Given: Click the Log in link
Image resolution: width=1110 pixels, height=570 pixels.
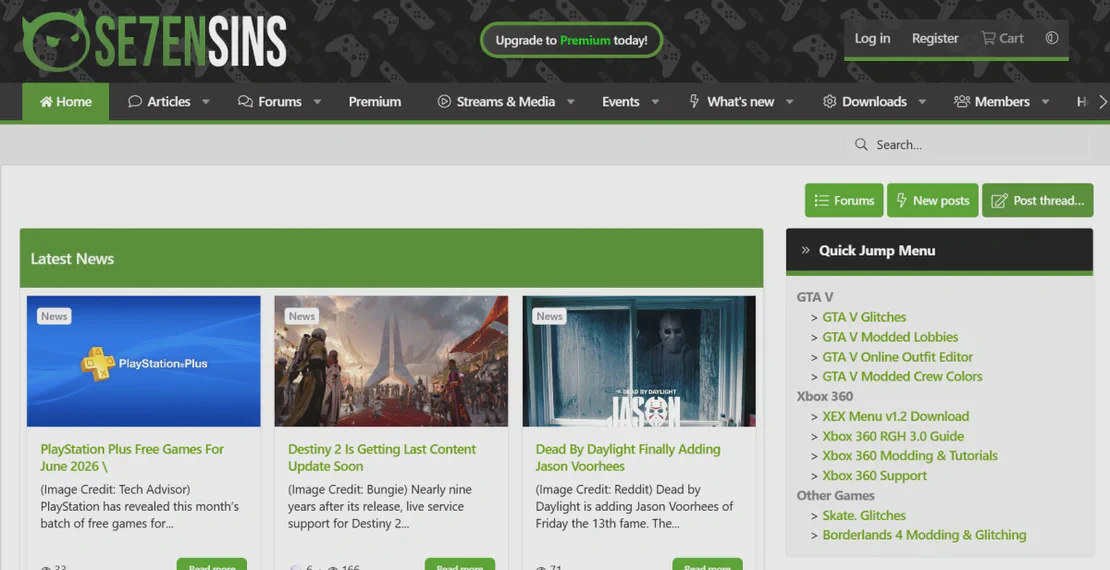Looking at the screenshot, I should pos(872,38).
